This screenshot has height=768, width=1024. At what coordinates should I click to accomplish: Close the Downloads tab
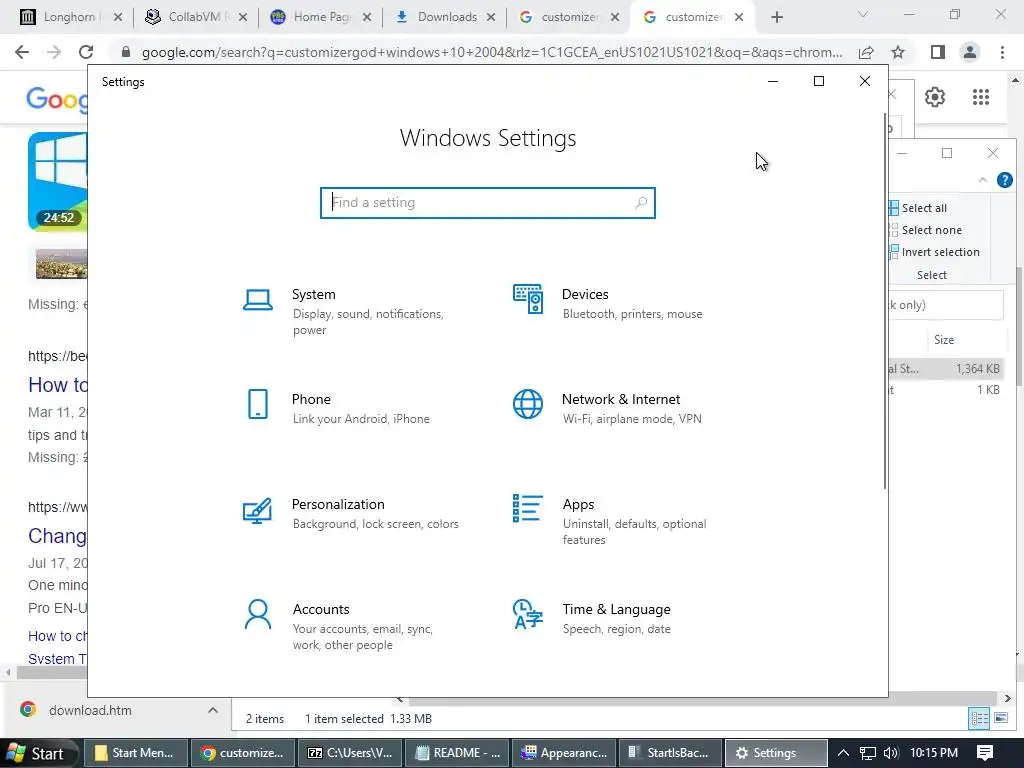pos(491,17)
